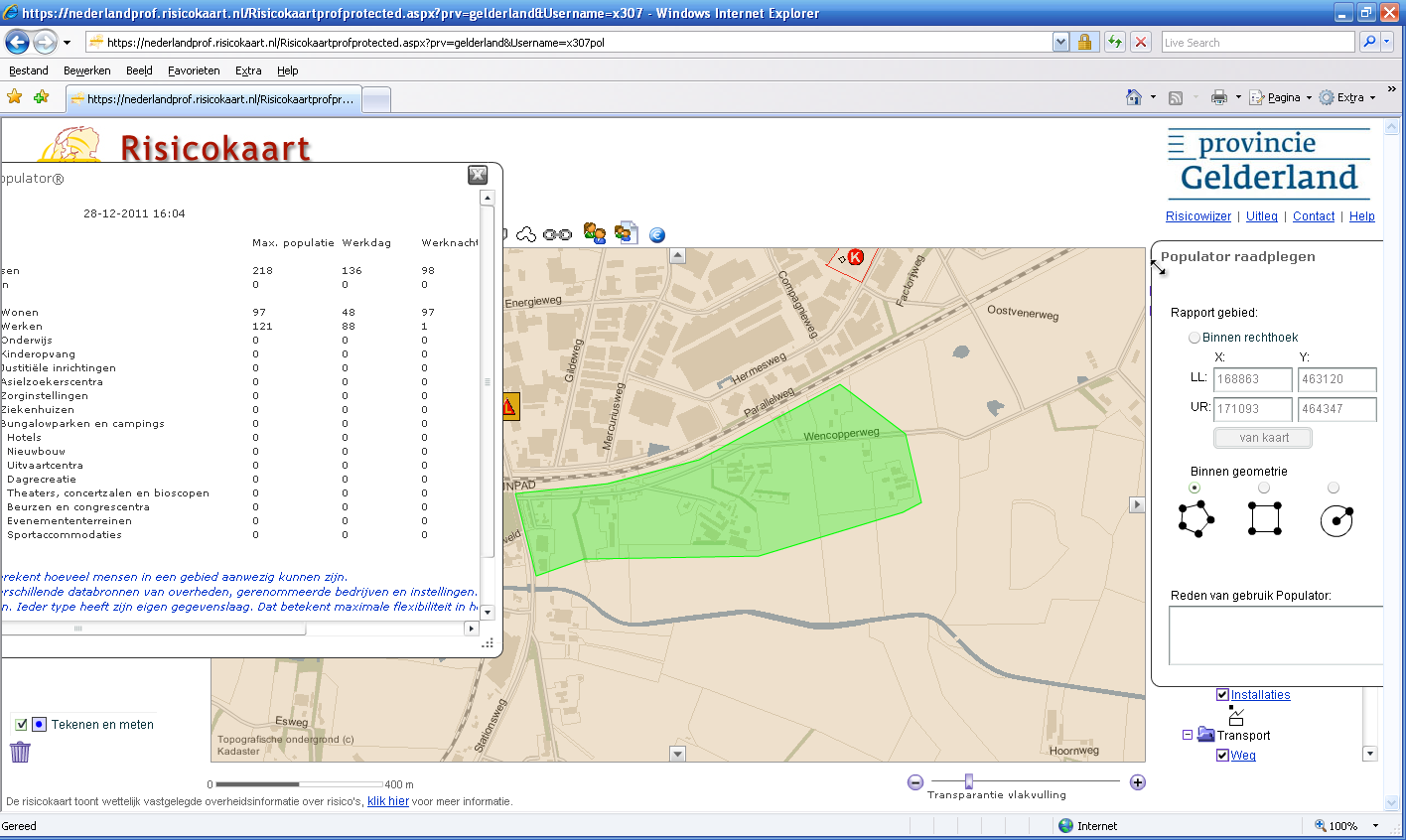Click the Add to Favorites star-plus icon
This screenshot has height=840, width=1406.
click(41, 97)
